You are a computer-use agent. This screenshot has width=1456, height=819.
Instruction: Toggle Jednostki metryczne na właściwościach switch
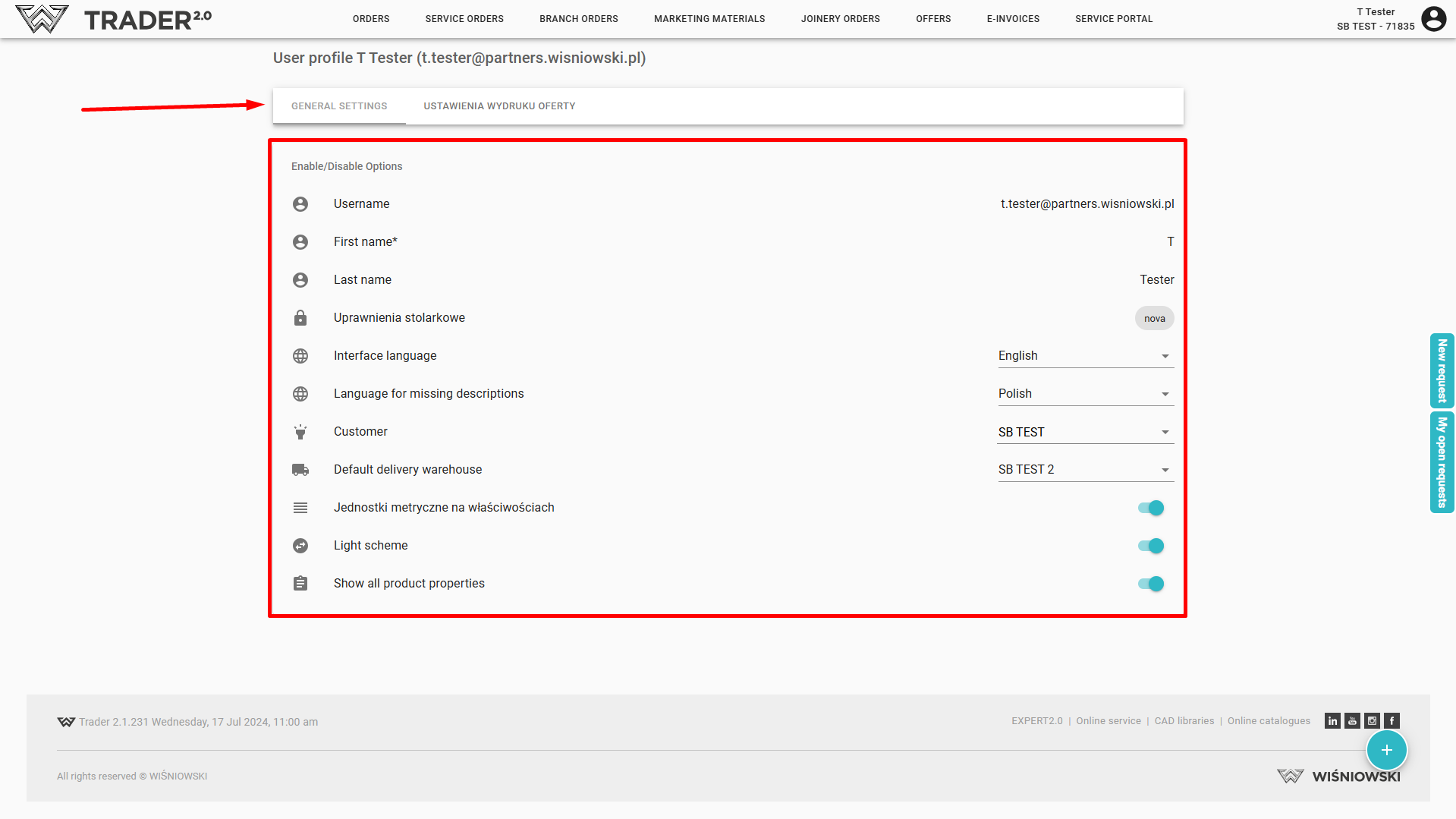[x=1151, y=508]
